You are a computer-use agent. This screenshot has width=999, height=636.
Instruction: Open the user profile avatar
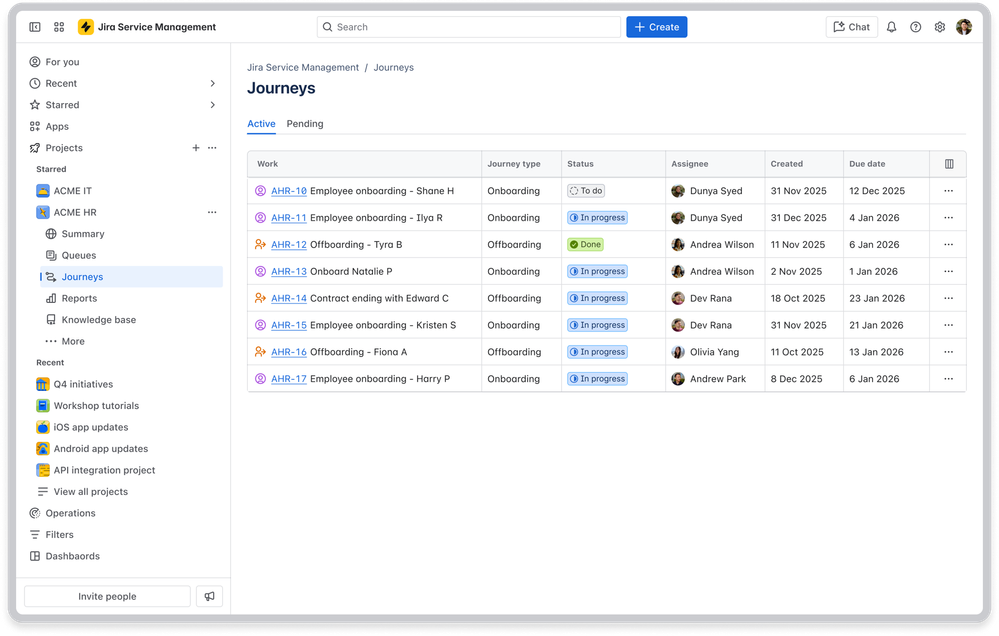[x=964, y=27]
